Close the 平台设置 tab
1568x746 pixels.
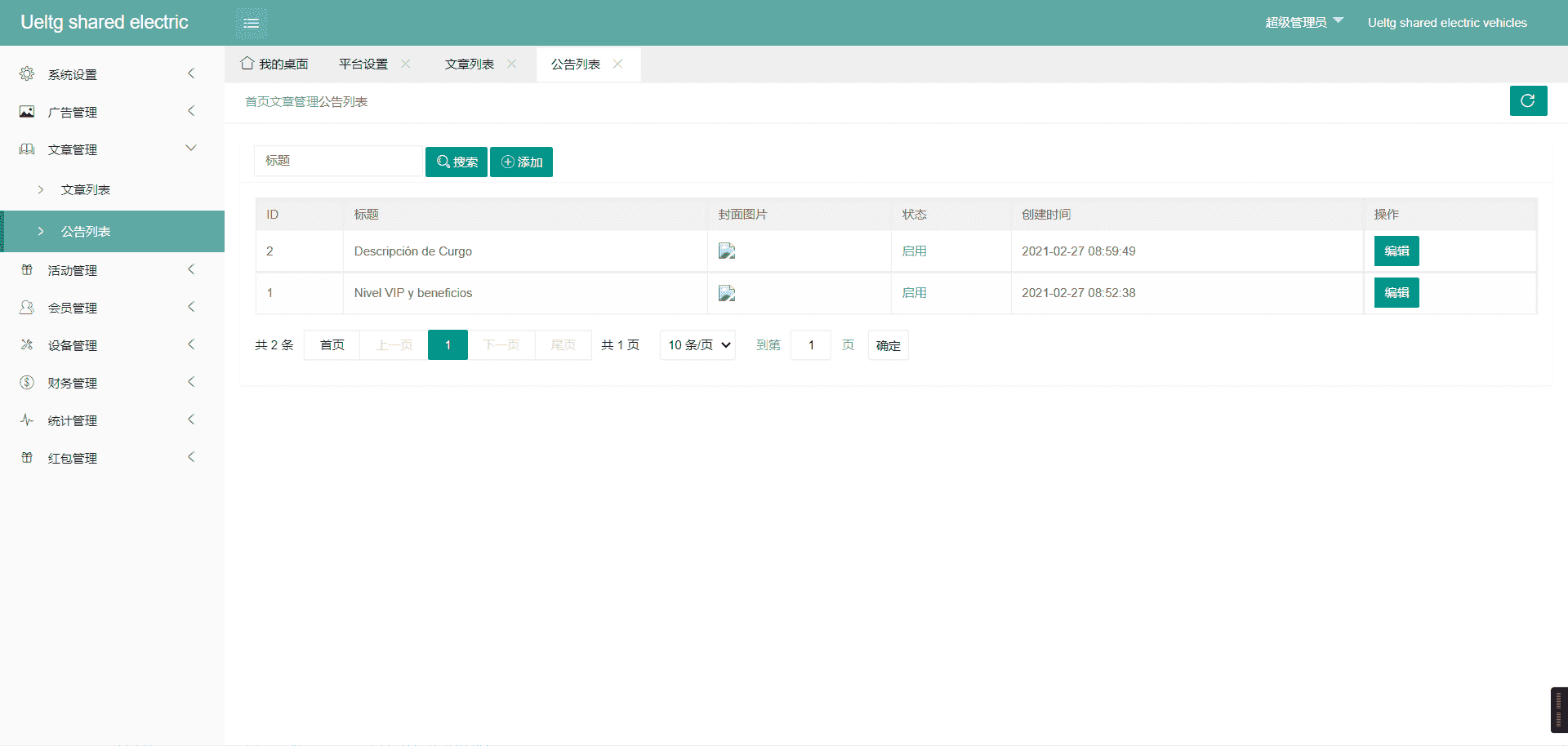coord(406,64)
